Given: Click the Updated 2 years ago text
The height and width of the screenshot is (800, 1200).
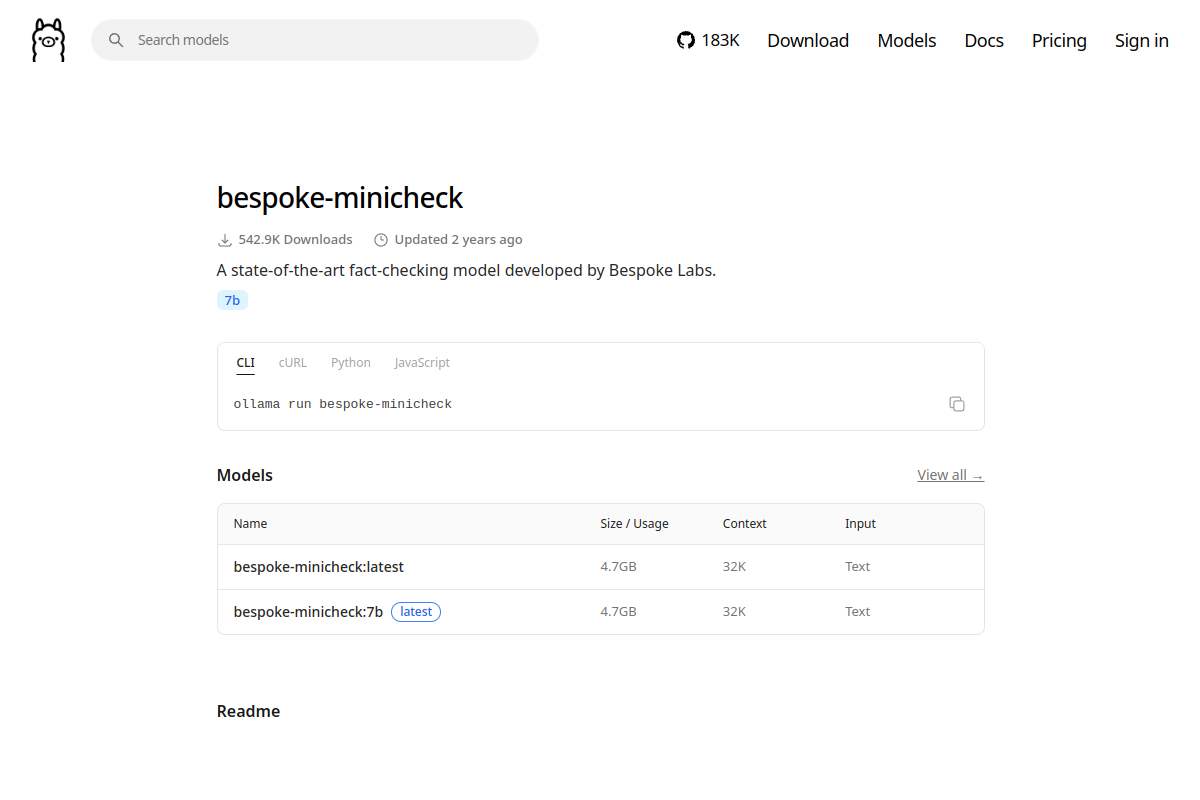Looking at the screenshot, I should (458, 240).
